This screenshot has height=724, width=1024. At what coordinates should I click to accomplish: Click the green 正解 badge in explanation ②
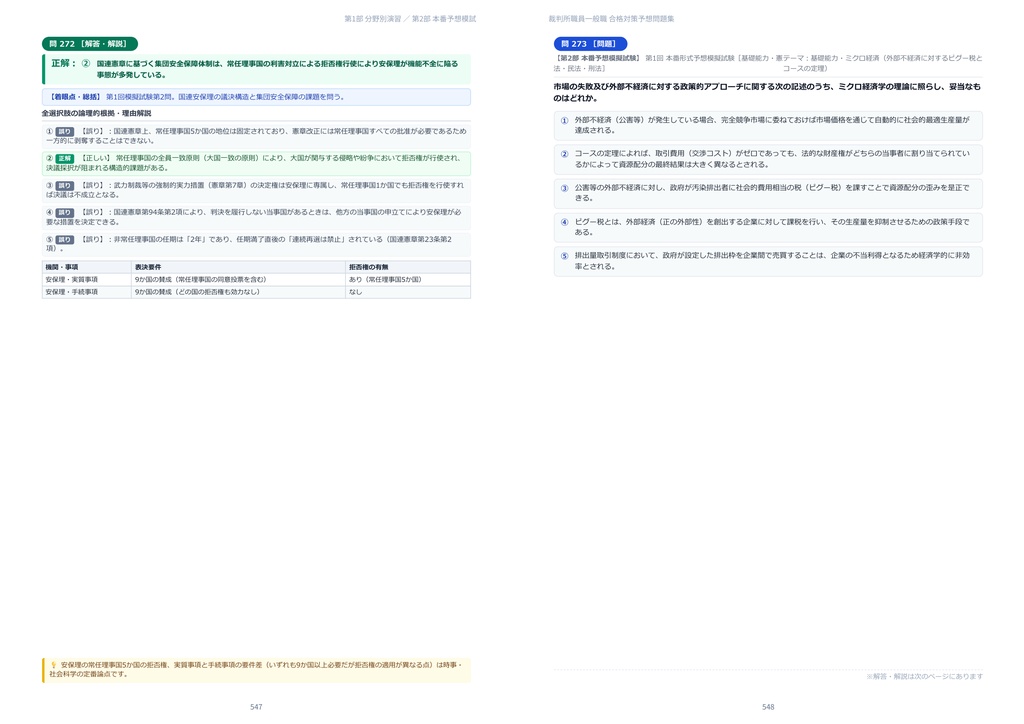point(65,159)
